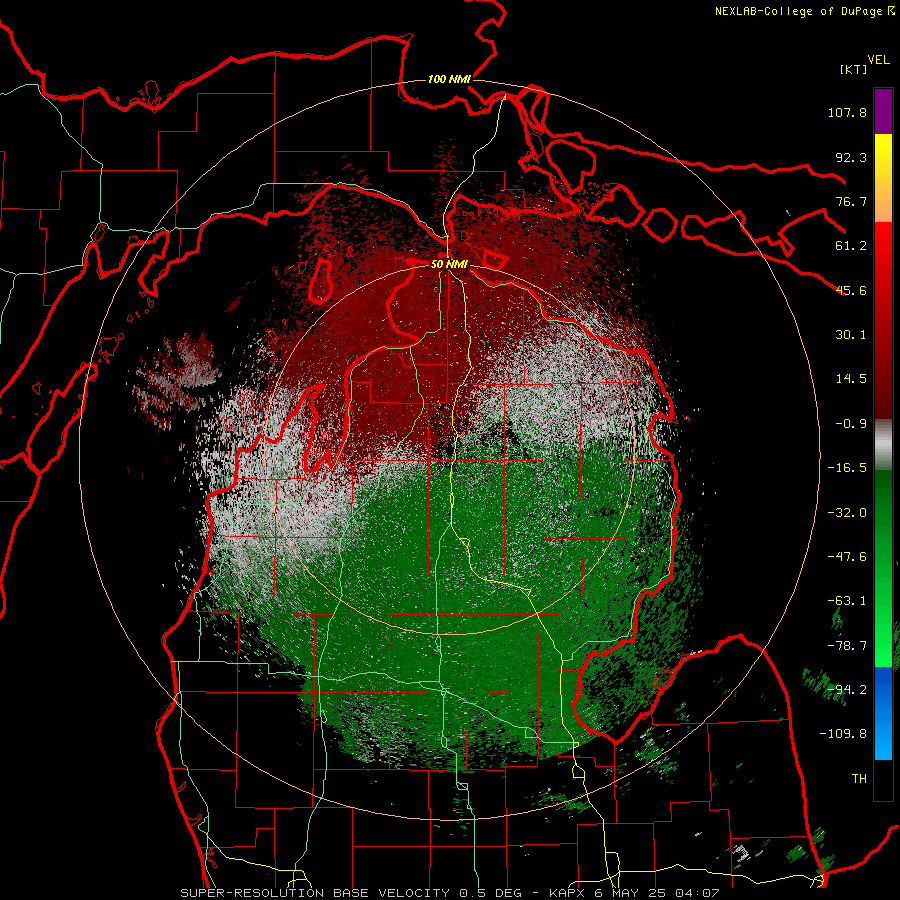Click the -63.1 velocity scale value
This screenshot has width=900, height=900.
847,601
